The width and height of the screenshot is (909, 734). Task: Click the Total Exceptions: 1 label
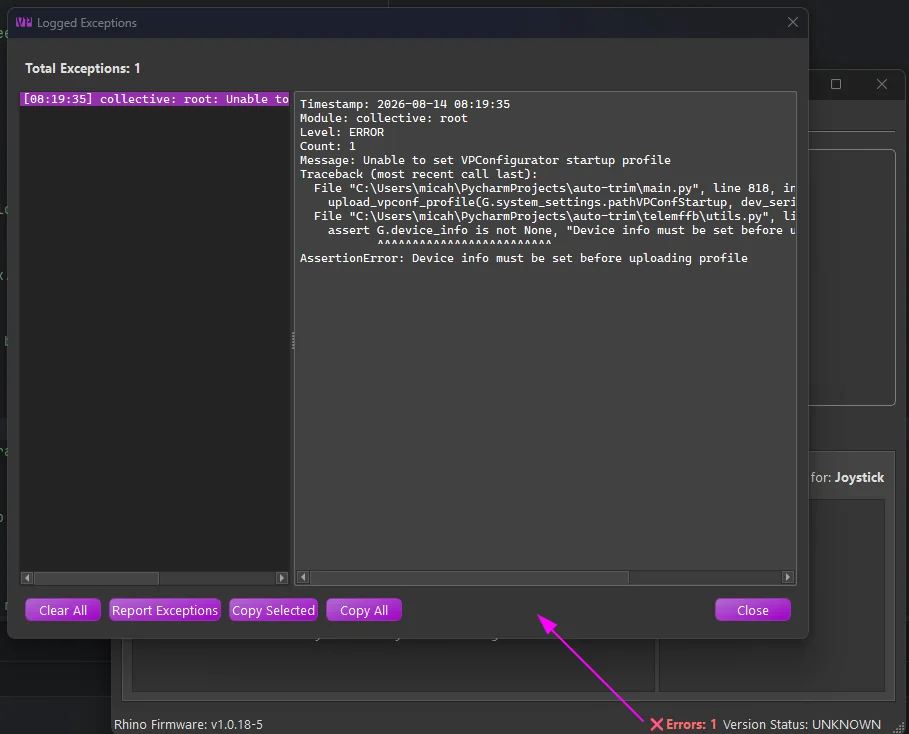[x=83, y=68]
